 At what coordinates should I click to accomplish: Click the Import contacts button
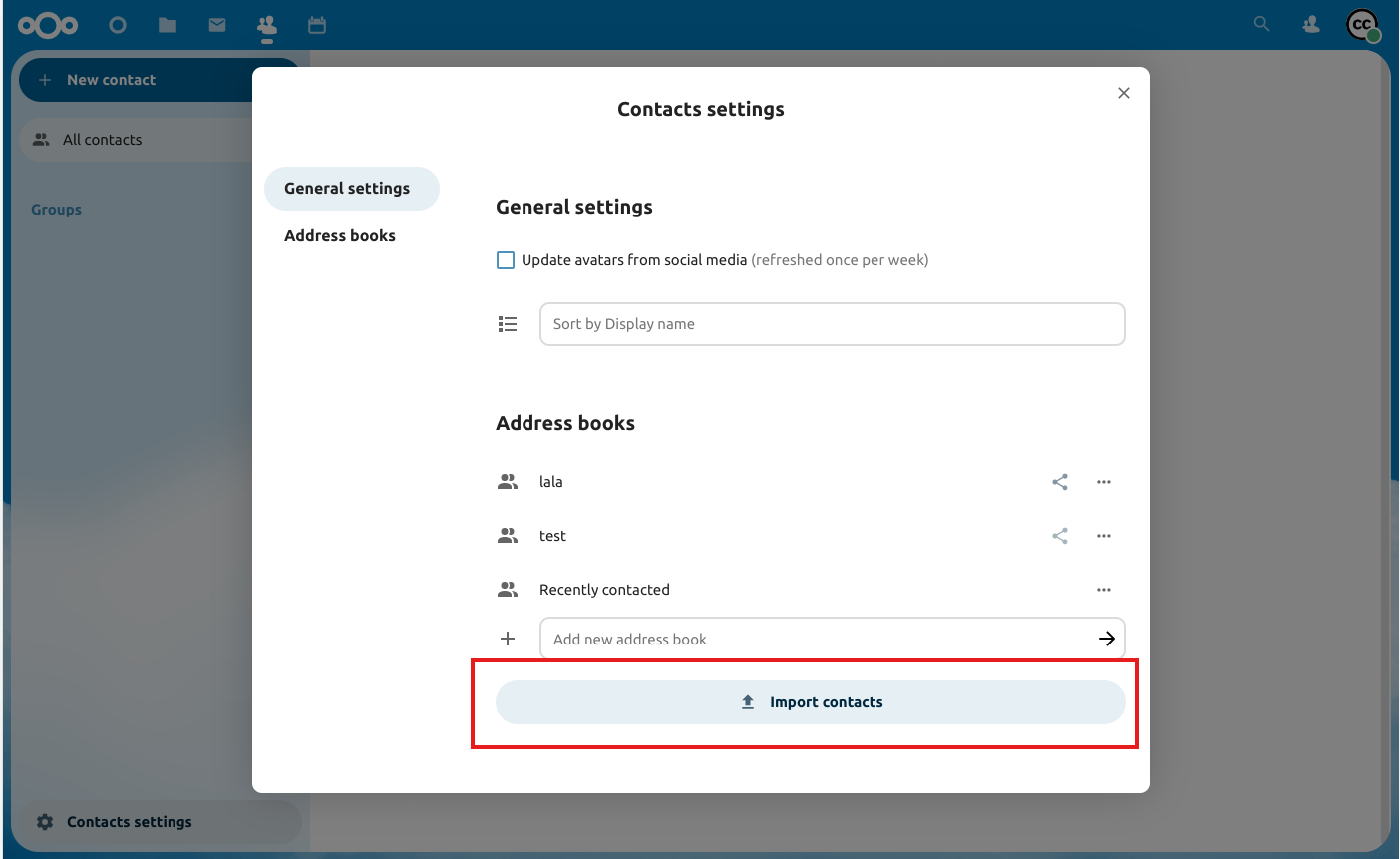pos(811,701)
